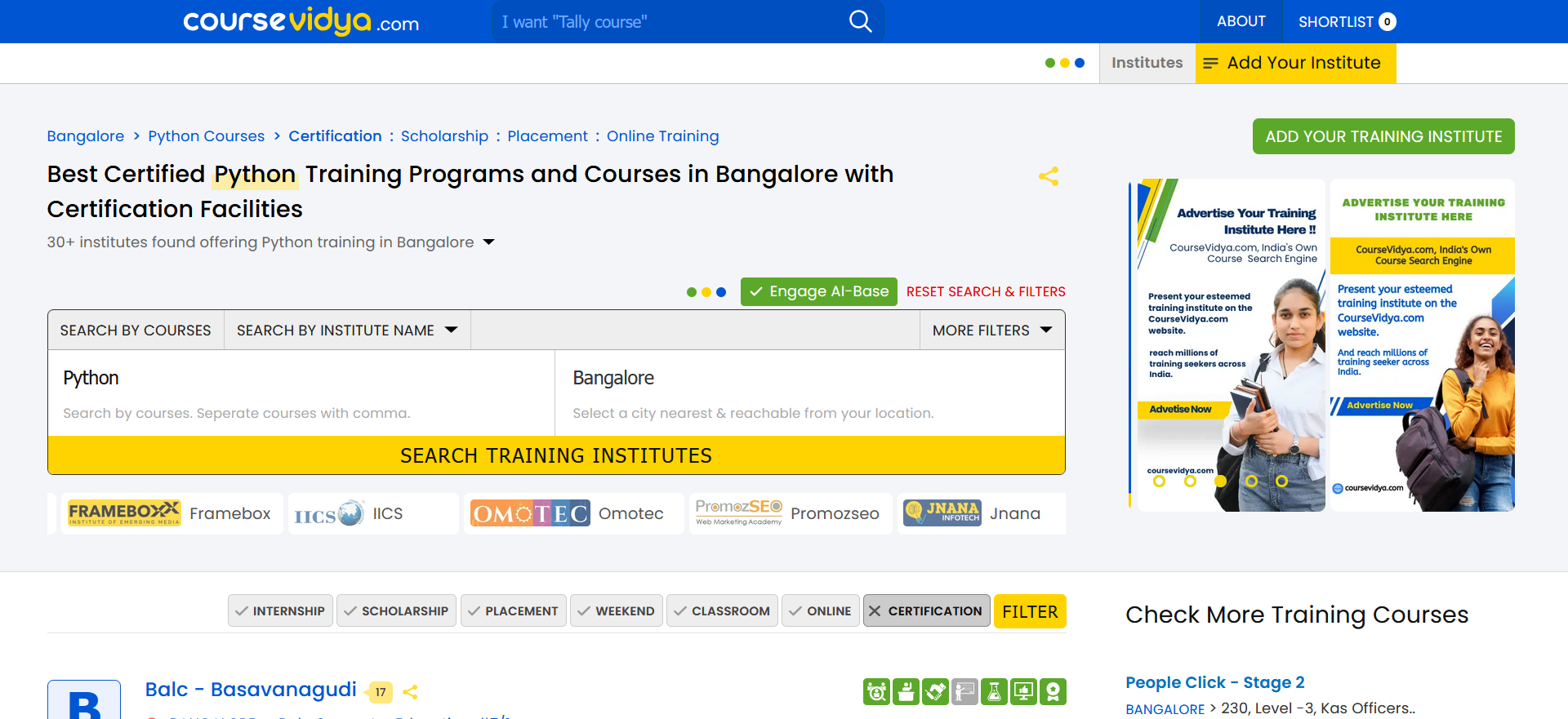Screen dimensions: 1568x719
Task: Enable the Internship filter
Action: [x=280, y=611]
